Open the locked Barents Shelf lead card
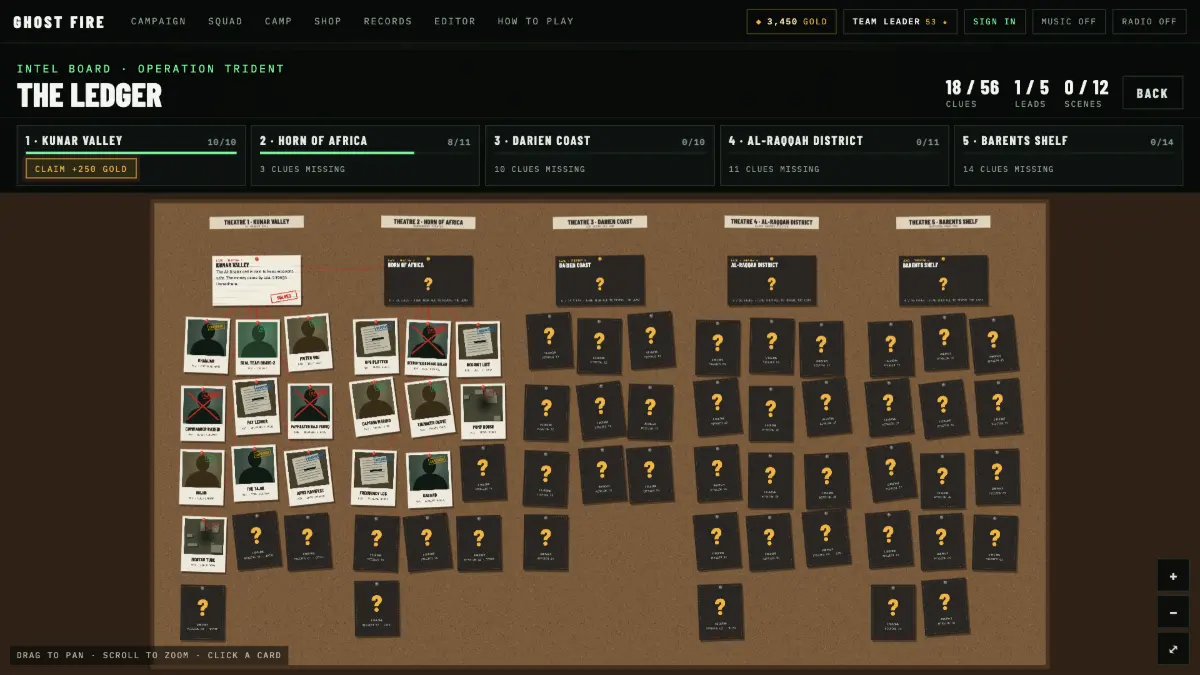 click(x=943, y=280)
